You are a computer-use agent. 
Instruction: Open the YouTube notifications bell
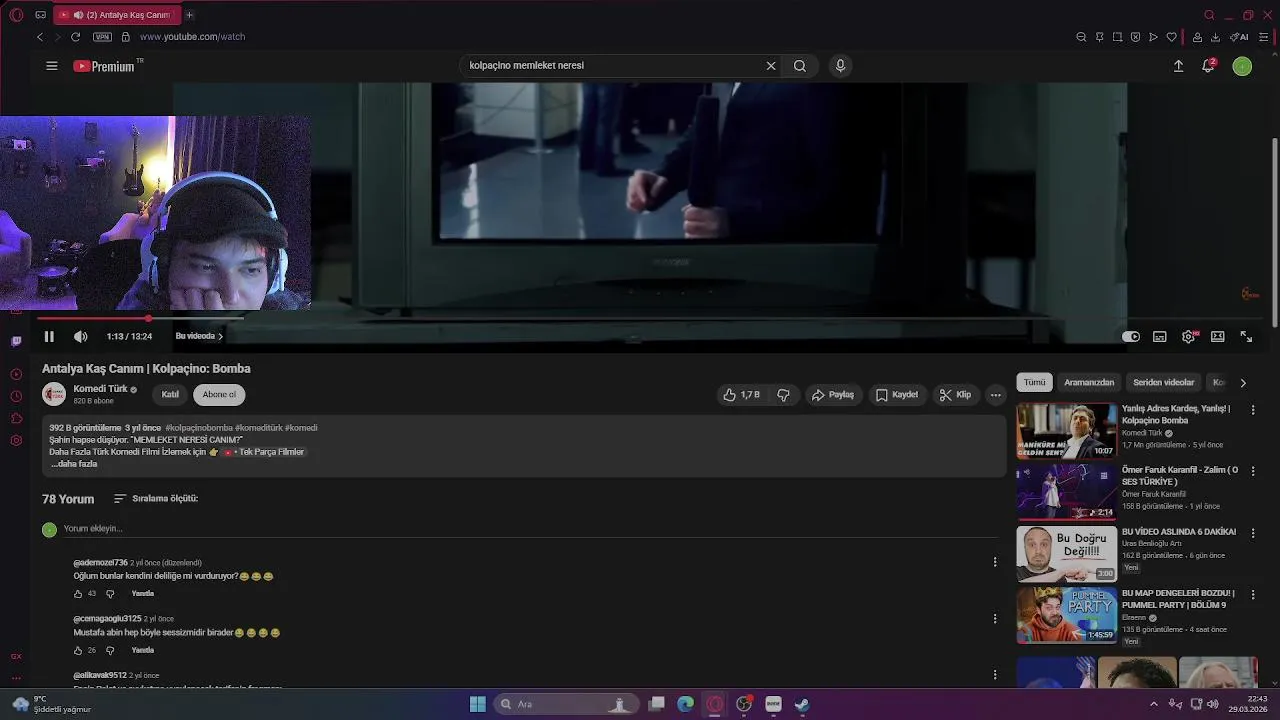(1208, 66)
